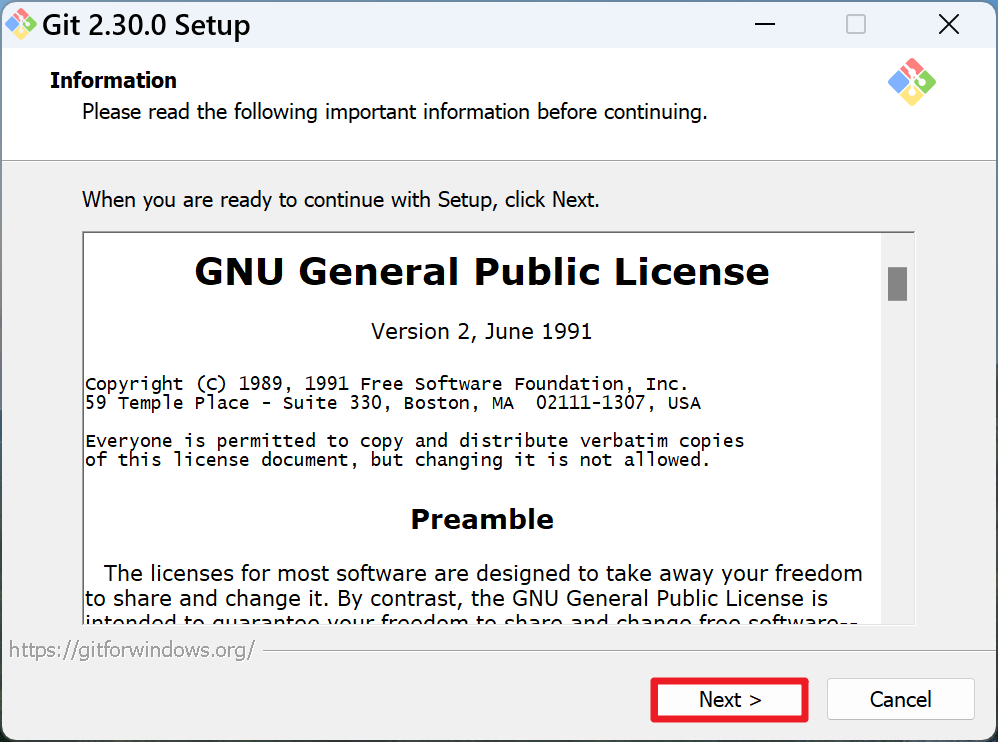Click 'The licenses for most software' line
The image size is (998, 742).
coord(483,573)
